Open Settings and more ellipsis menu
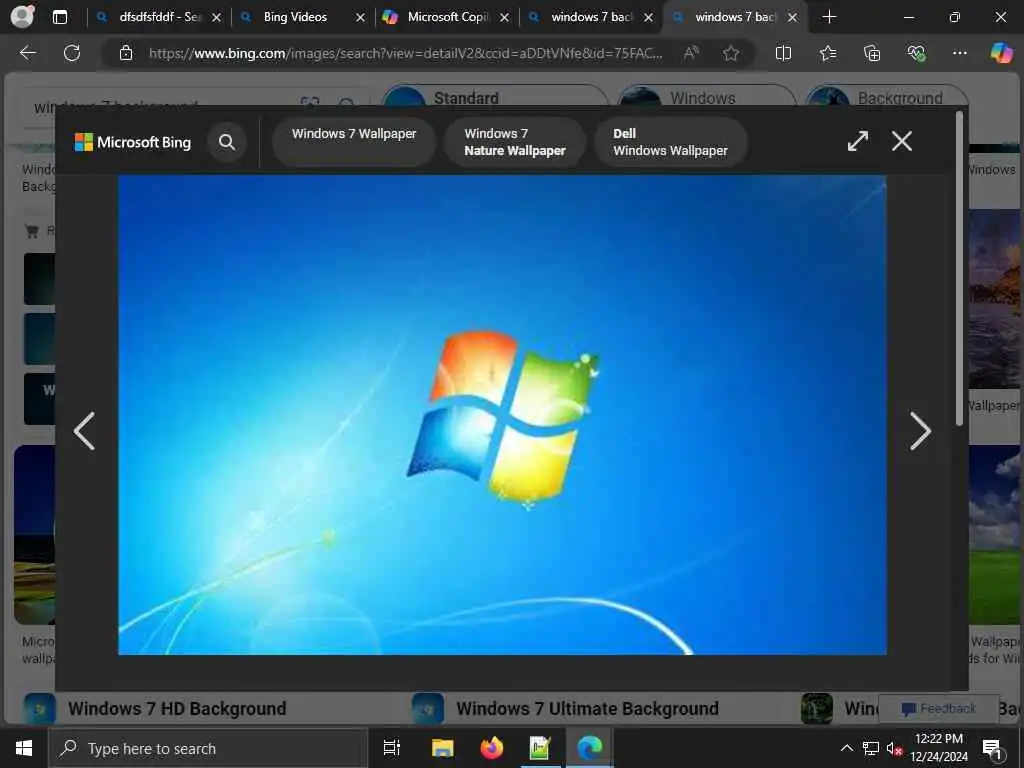This screenshot has height=768, width=1024. [x=959, y=53]
